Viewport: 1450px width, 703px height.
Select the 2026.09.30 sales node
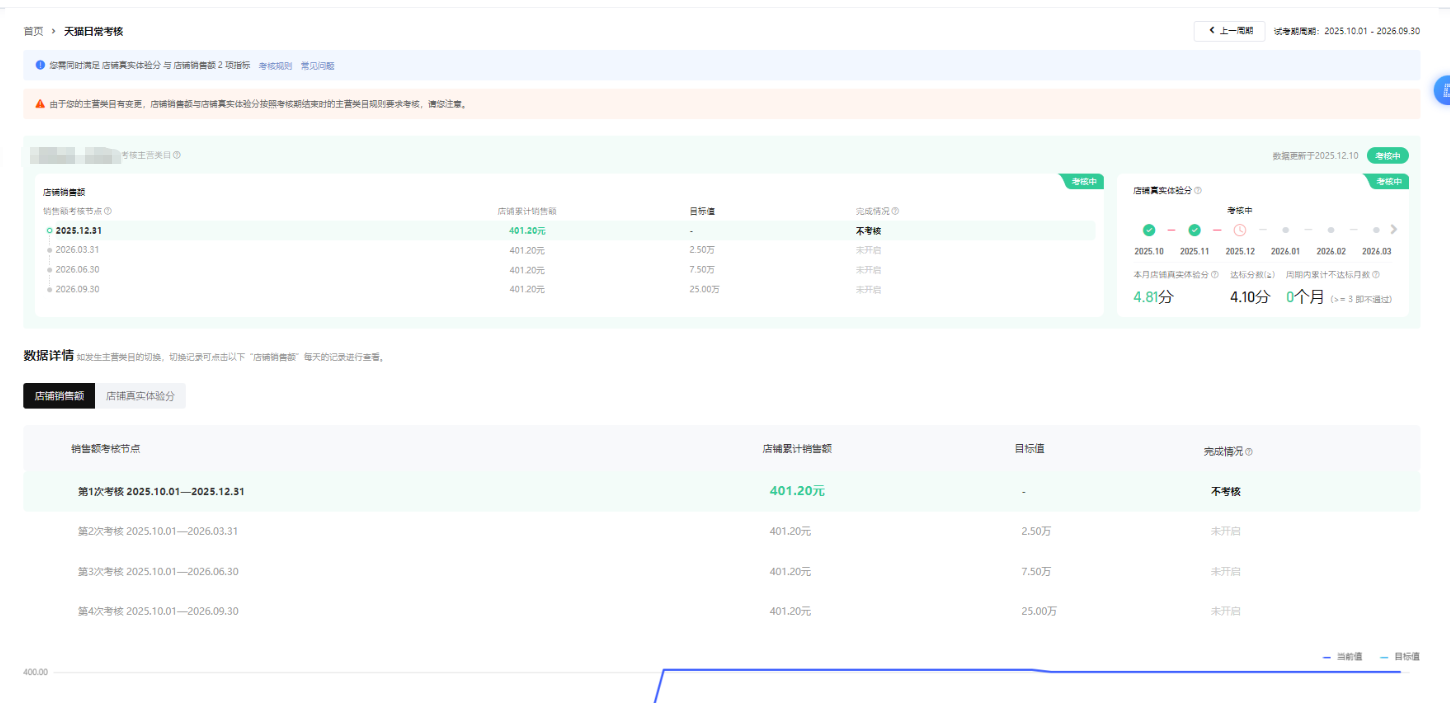click(x=77, y=289)
